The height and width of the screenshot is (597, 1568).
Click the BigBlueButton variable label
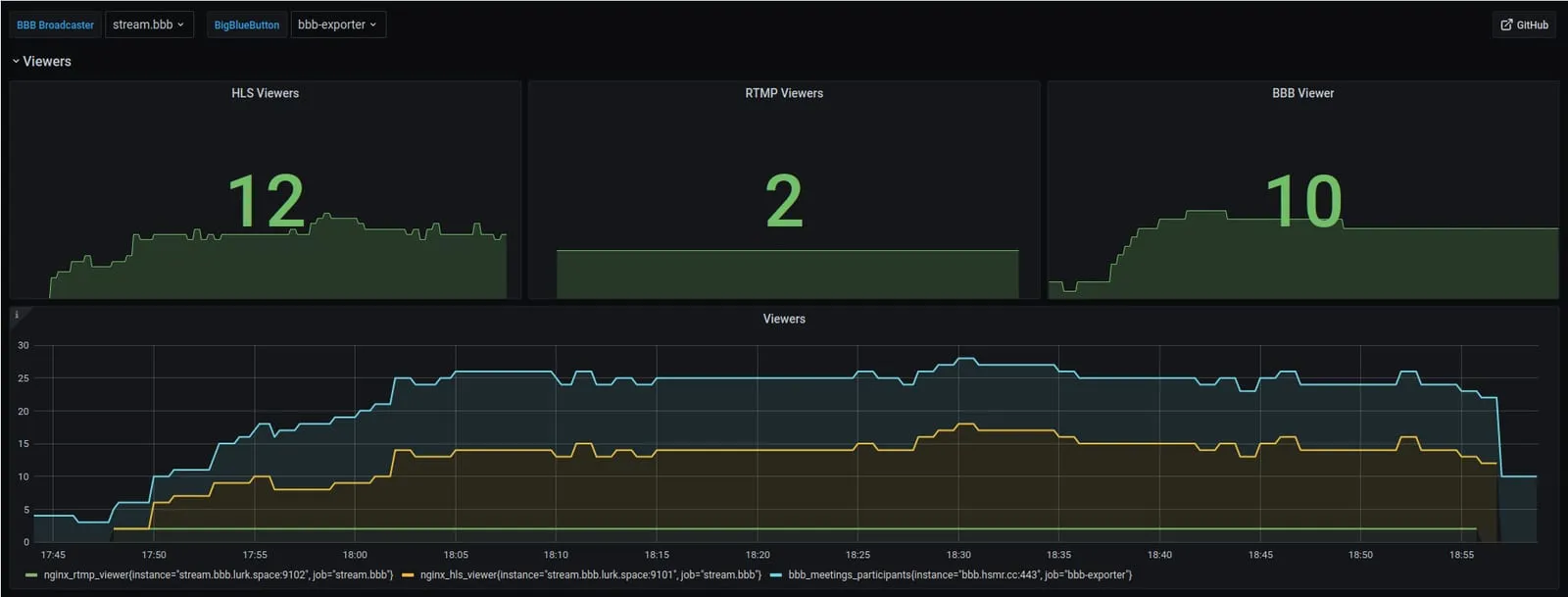(247, 25)
